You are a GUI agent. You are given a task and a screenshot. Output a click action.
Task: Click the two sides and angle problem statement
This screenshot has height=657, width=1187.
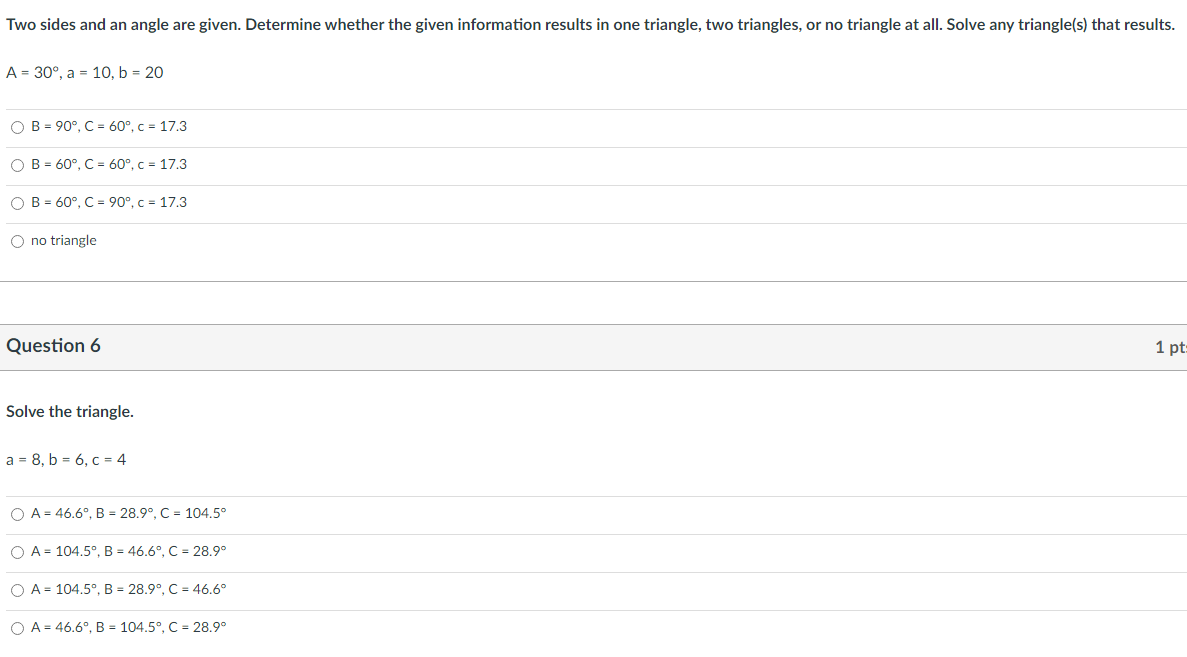pos(592,24)
